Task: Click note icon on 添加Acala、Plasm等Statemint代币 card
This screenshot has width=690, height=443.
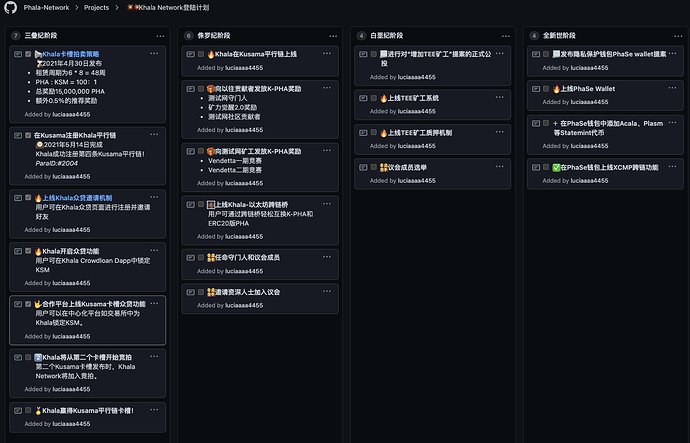Action: click(x=536, y=123)
